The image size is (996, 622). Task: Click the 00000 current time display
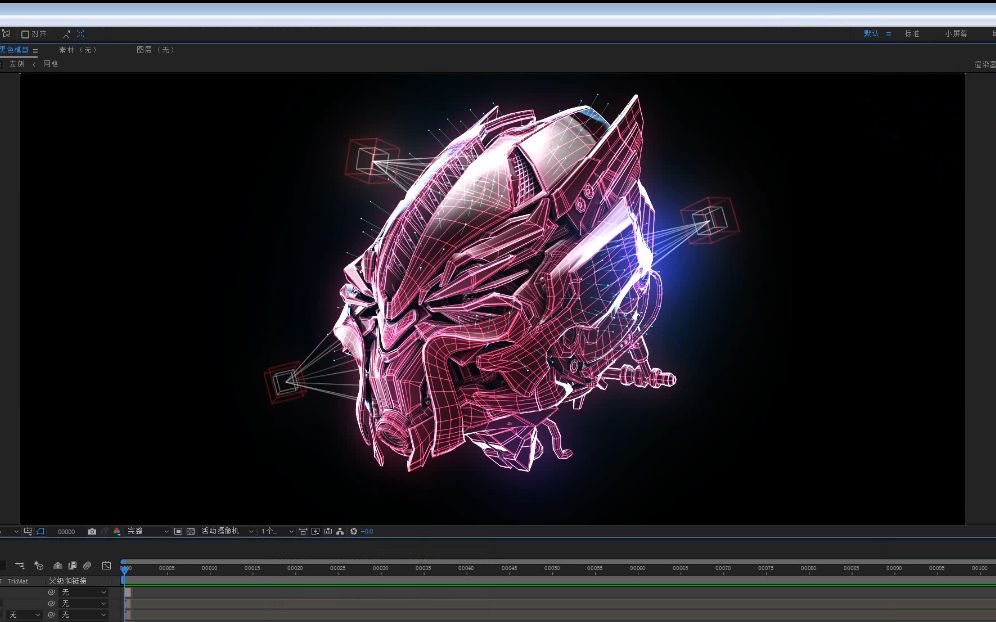coord(66,531)
